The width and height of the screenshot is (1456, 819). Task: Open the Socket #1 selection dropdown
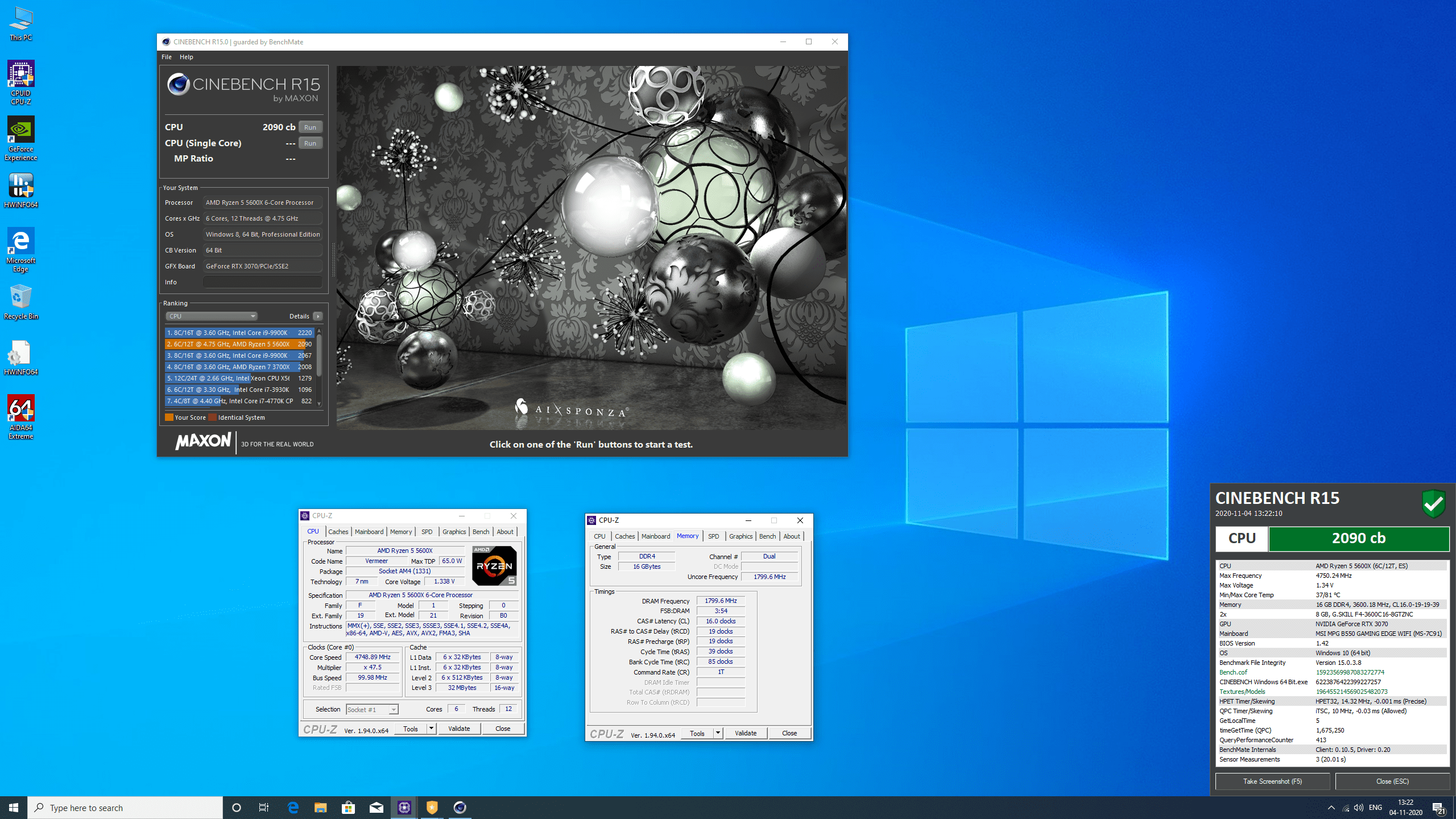pyautogui.click(x=373, y=709)
